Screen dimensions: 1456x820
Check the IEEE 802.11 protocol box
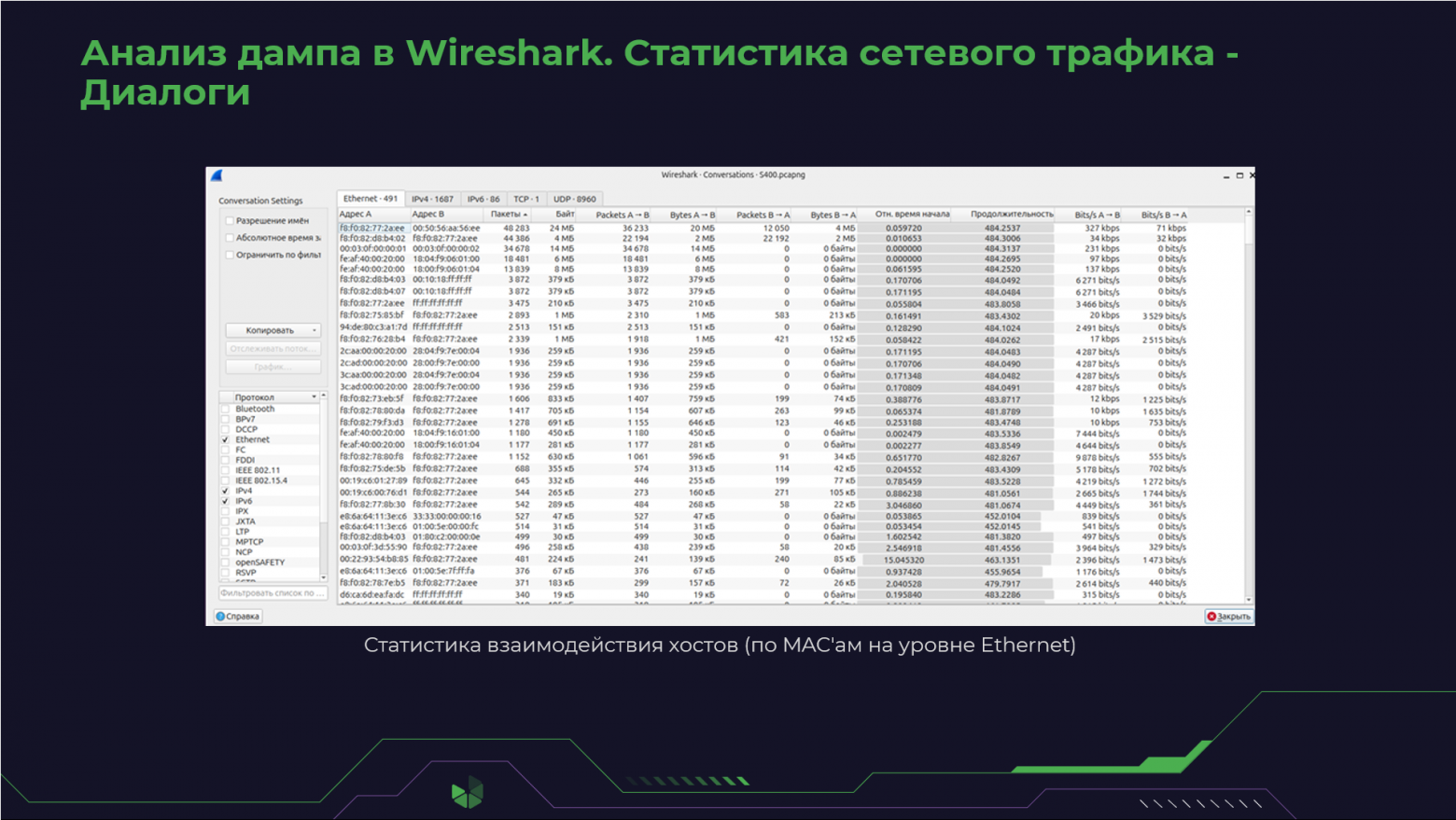point(225,470)
